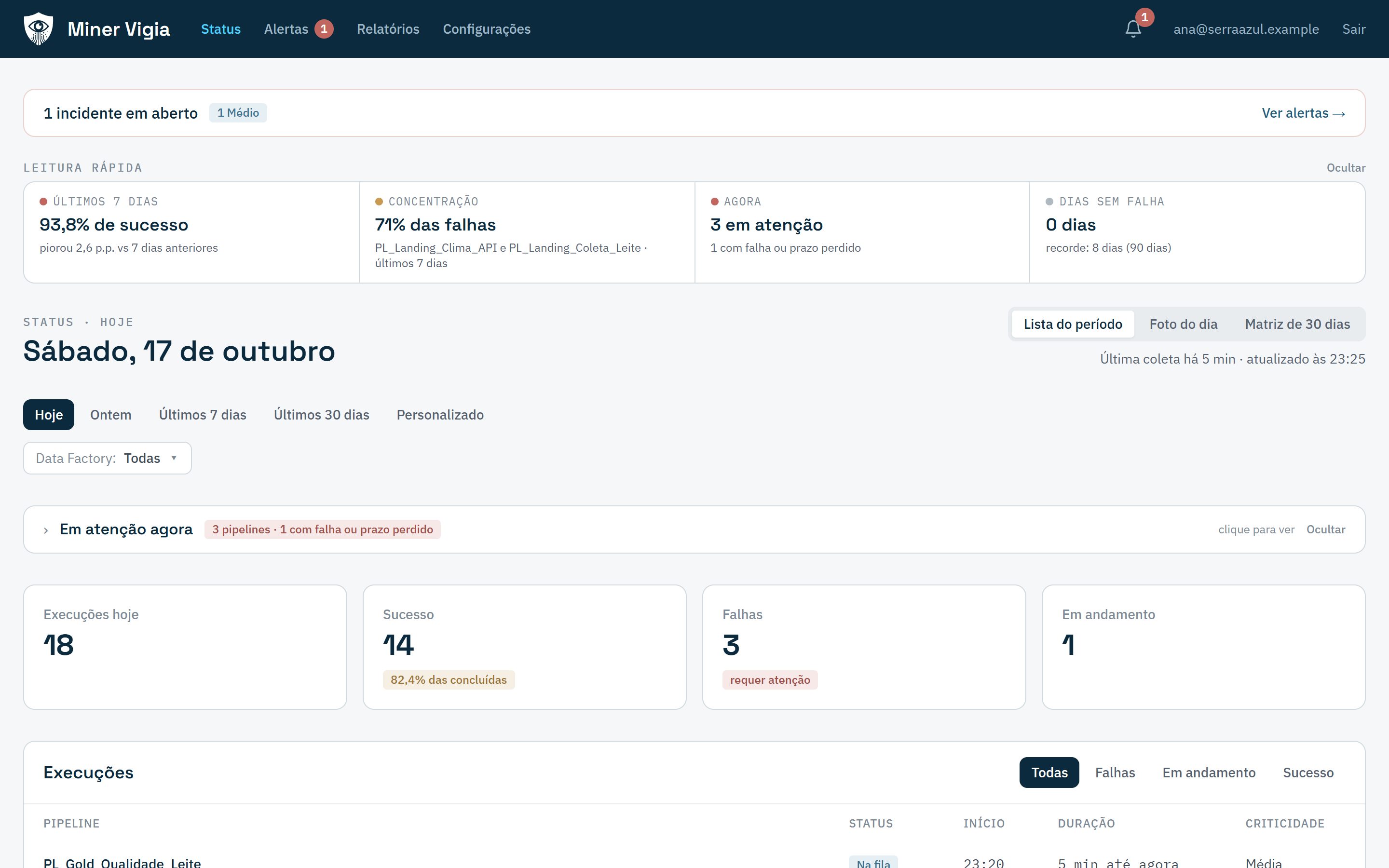
Task: Click the Miner Vigia shield logo
Action: tap(39, 29)
